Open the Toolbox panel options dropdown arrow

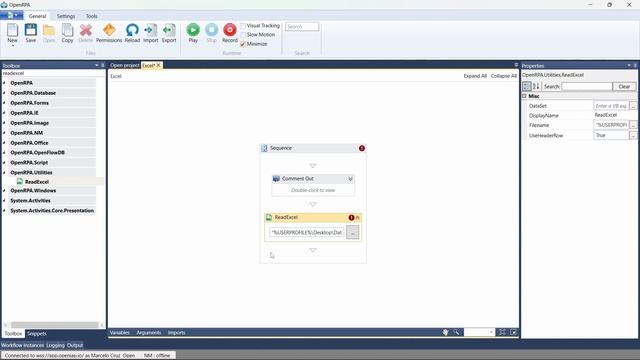97,65
